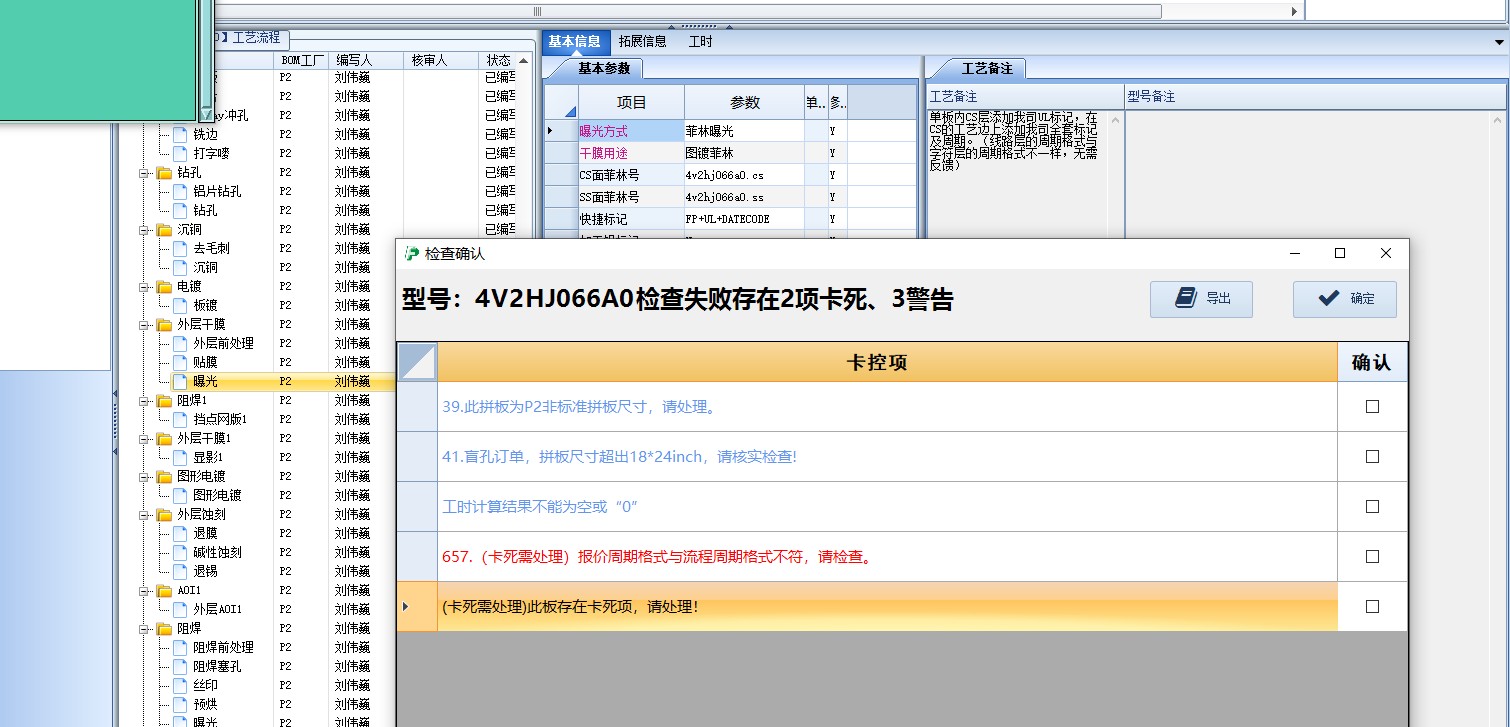Click the page icon beside 碱性蚀刻
This screenshot has width=1510, height=727.
point(180,552)
